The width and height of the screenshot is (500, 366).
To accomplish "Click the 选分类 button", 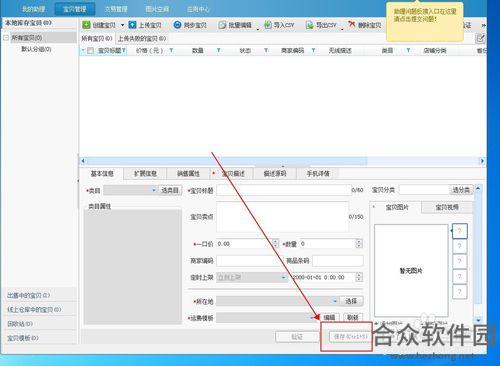I will [461, 190].
